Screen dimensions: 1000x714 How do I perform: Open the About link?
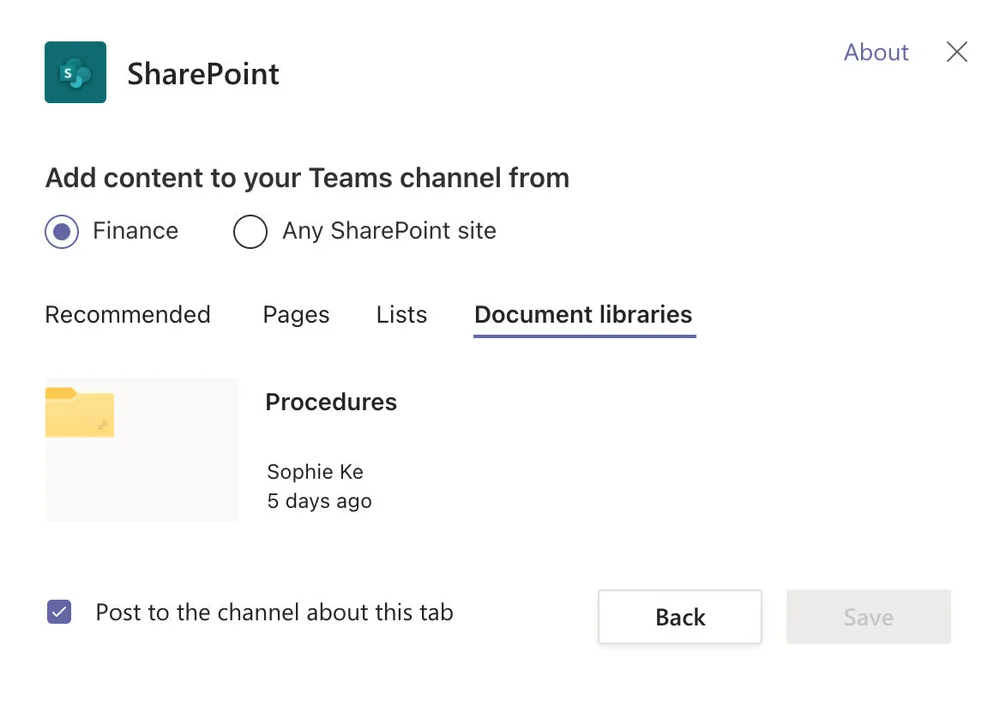coord(875,52)
